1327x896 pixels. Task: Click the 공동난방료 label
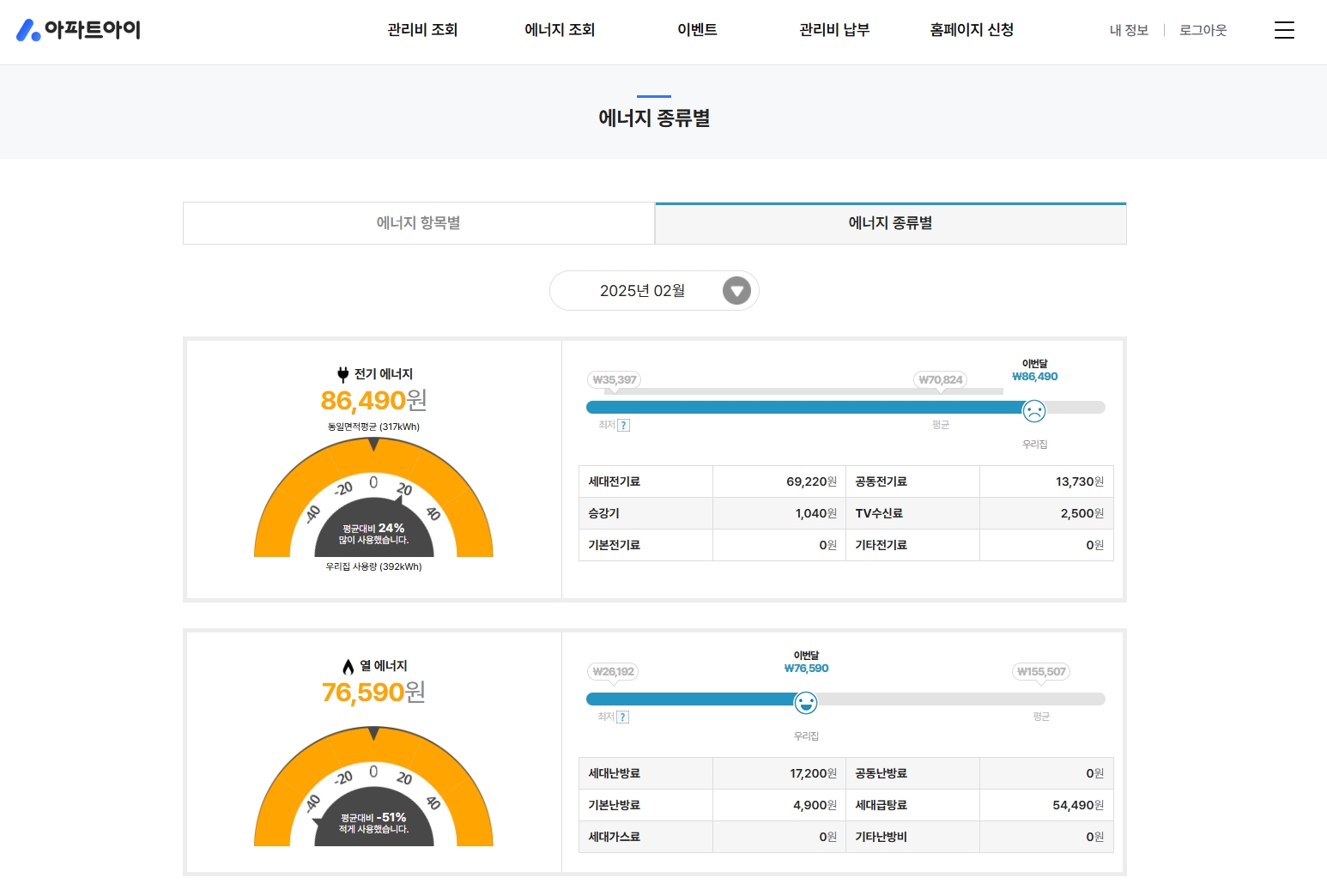coord(881,773)
